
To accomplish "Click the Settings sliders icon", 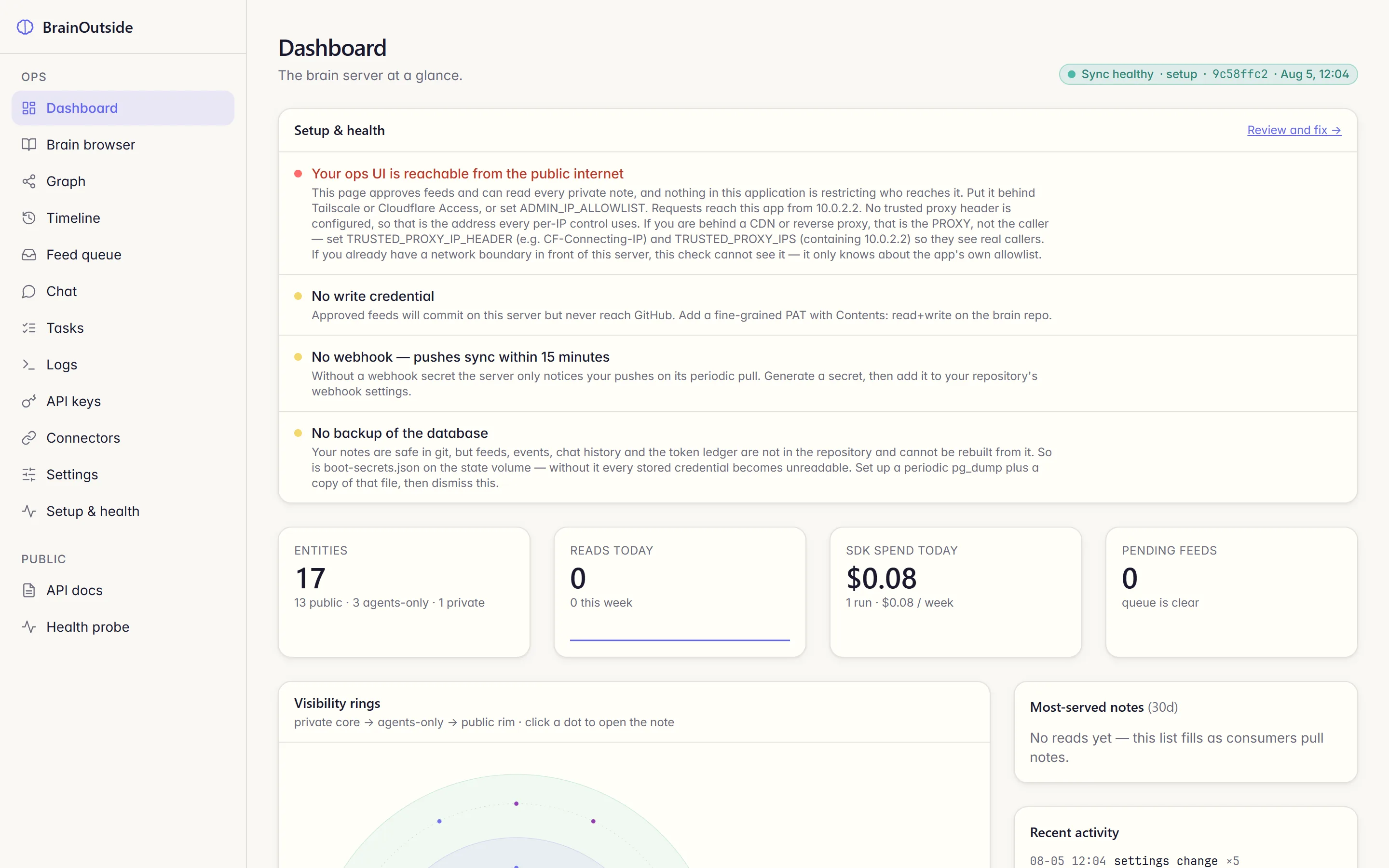I will pyautogui.click(x=29, y=475).
